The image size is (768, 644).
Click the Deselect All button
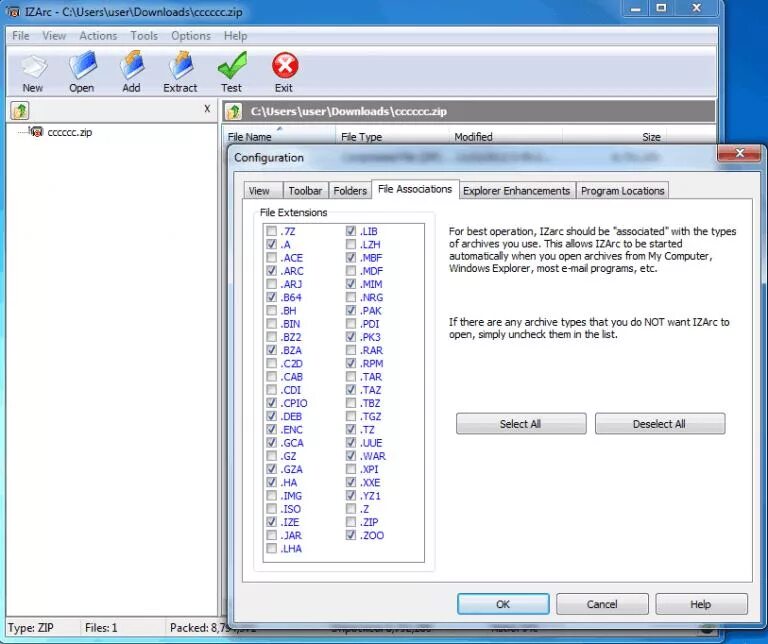pos(659,424)
